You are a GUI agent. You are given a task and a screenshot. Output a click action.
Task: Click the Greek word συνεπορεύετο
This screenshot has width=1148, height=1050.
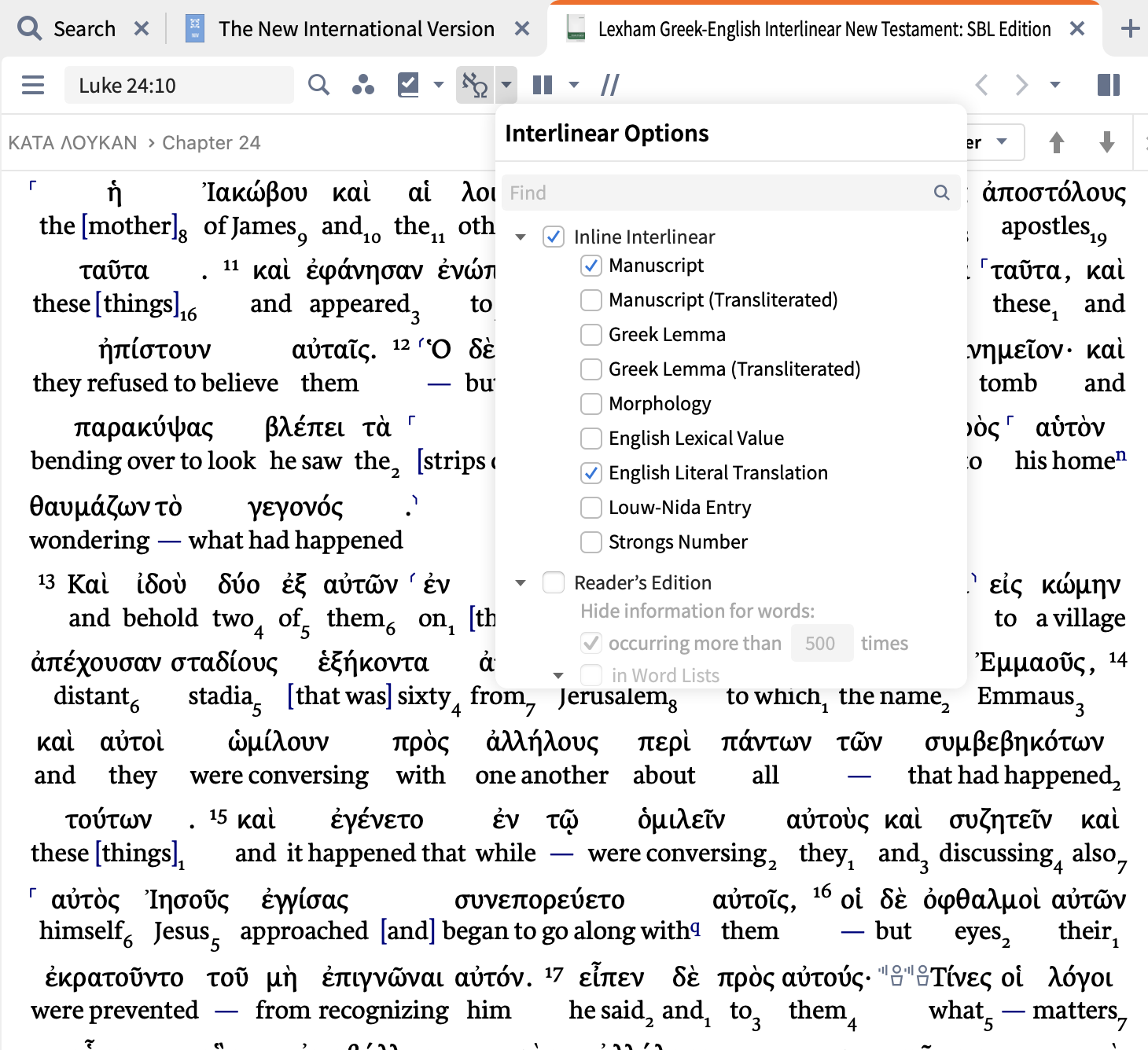coord(539,900)
